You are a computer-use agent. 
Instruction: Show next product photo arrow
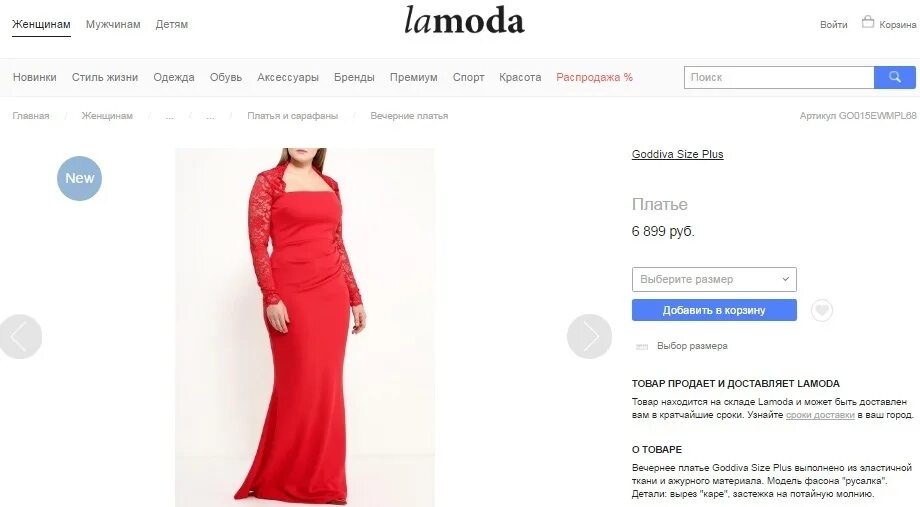pos(589,336)
